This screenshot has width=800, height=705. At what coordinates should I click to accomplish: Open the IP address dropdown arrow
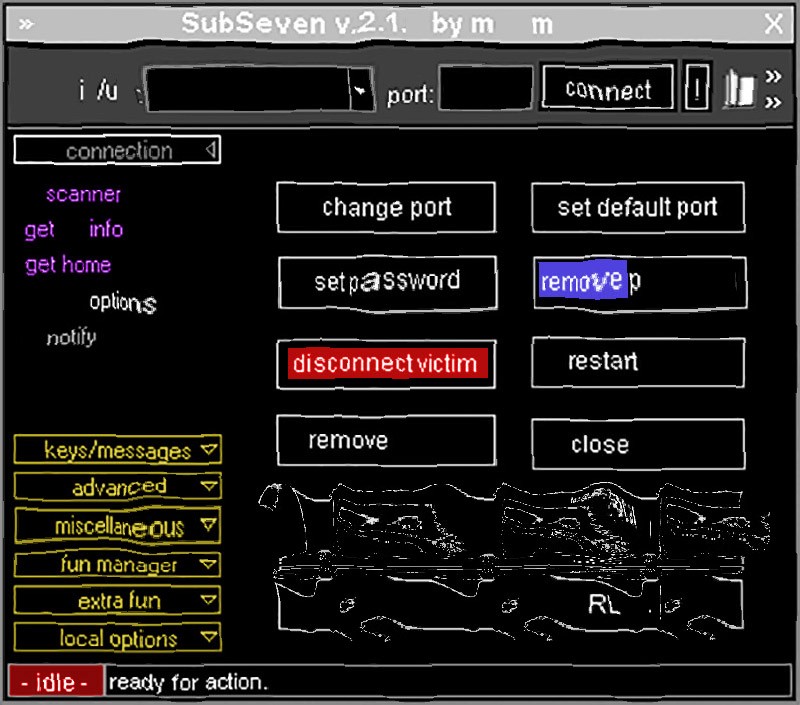361,89
